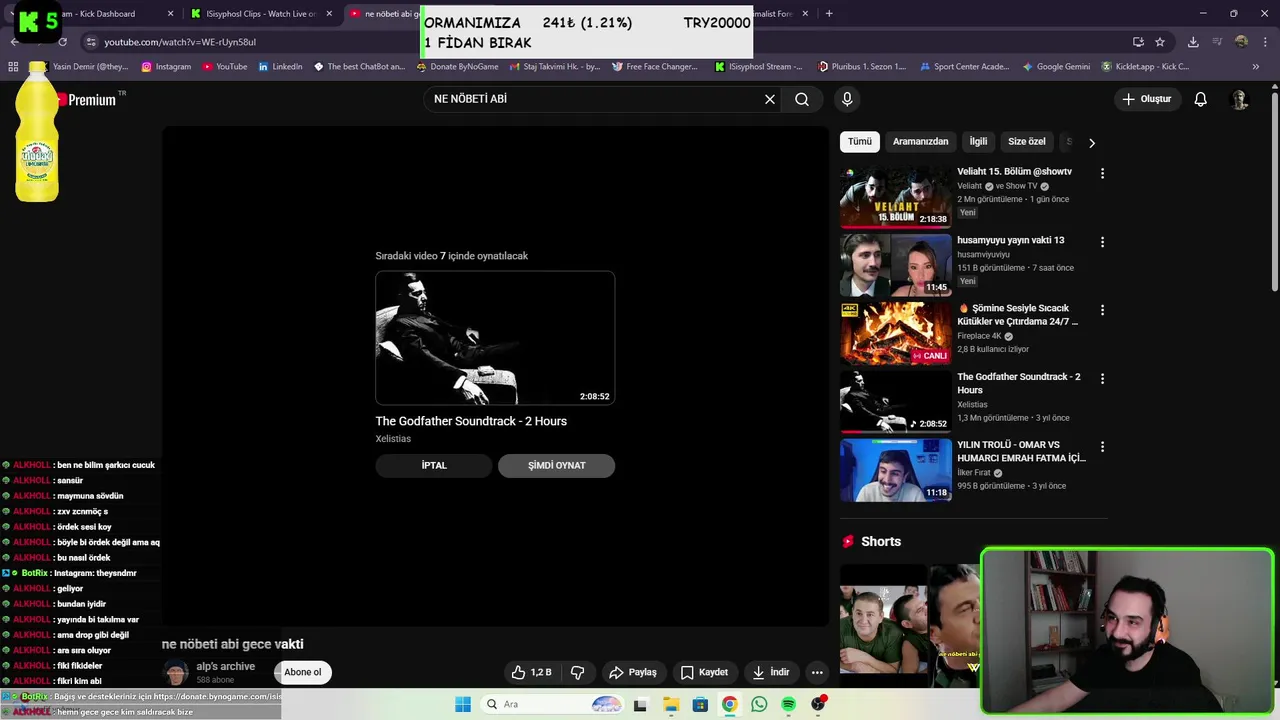Open Windows Start menu
Image resolution: width=1280 pixels, height=720 pixels.
pos(462,704)
